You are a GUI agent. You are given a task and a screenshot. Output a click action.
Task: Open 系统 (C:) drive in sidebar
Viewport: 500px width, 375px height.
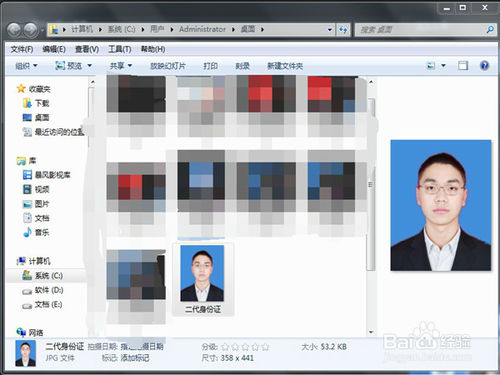tap(42, 276)
